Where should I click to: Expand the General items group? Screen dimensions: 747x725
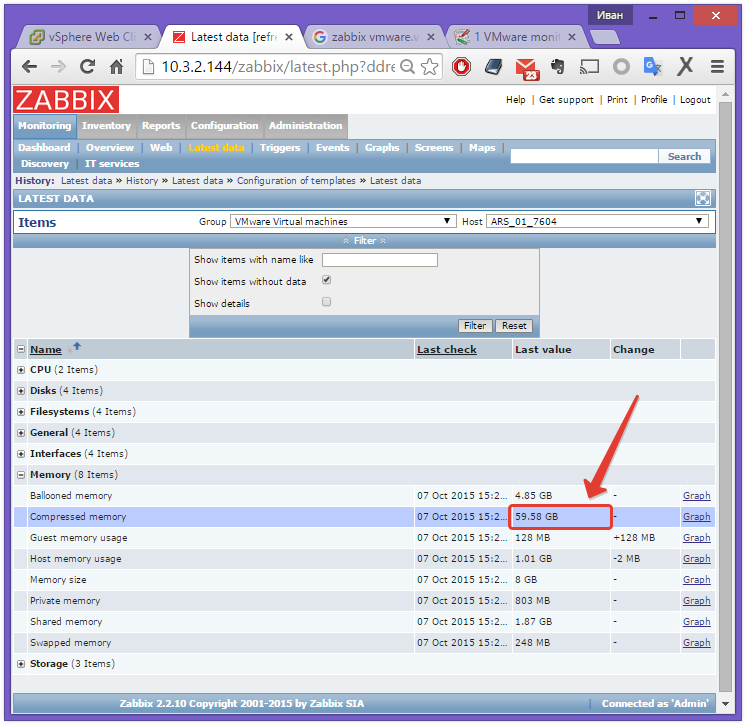(x=21, y=433)
